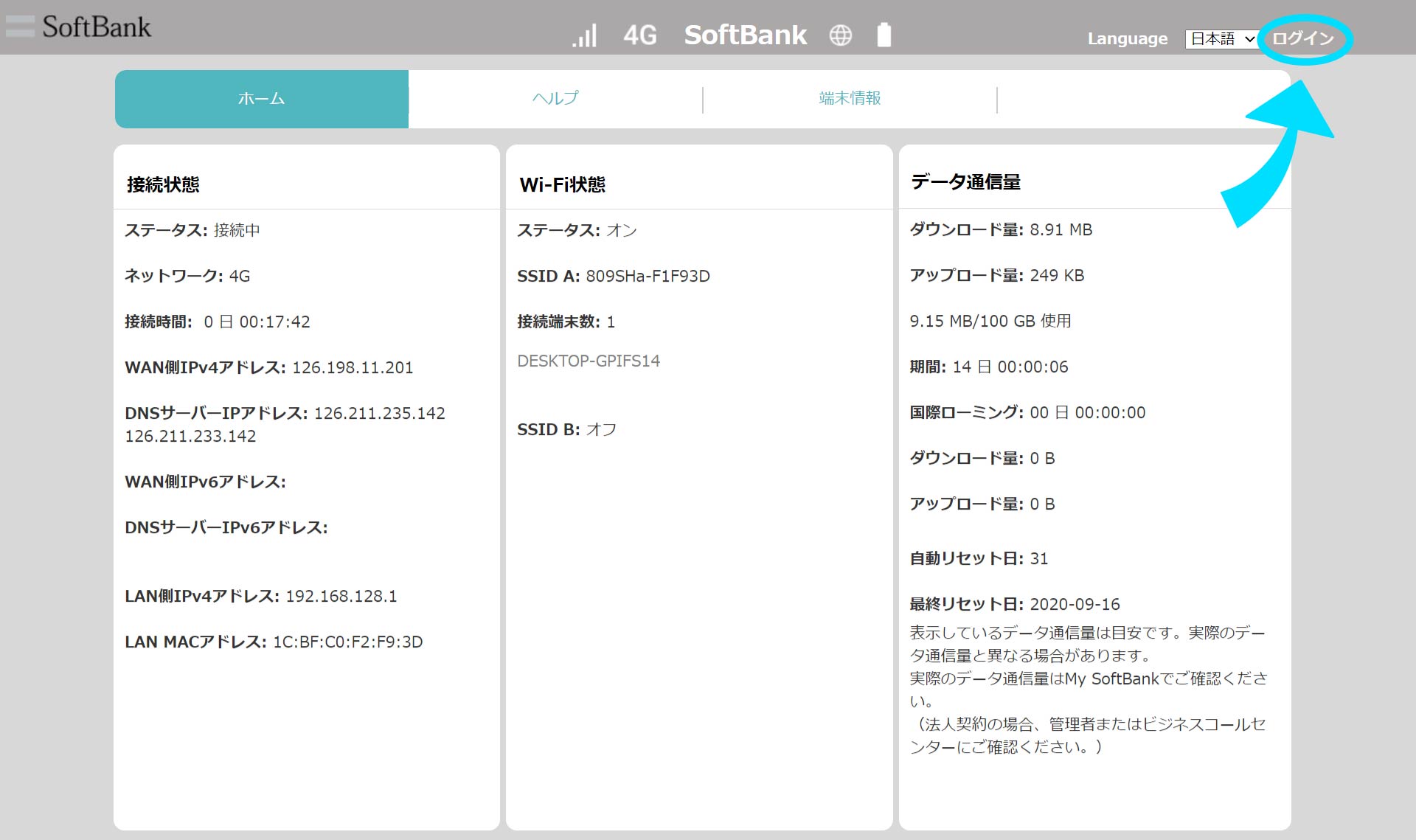Screen dimensions: 1416x840
Task: Click the 最終リセット日 date 2020-09-16
Action: click(1075, 605)
